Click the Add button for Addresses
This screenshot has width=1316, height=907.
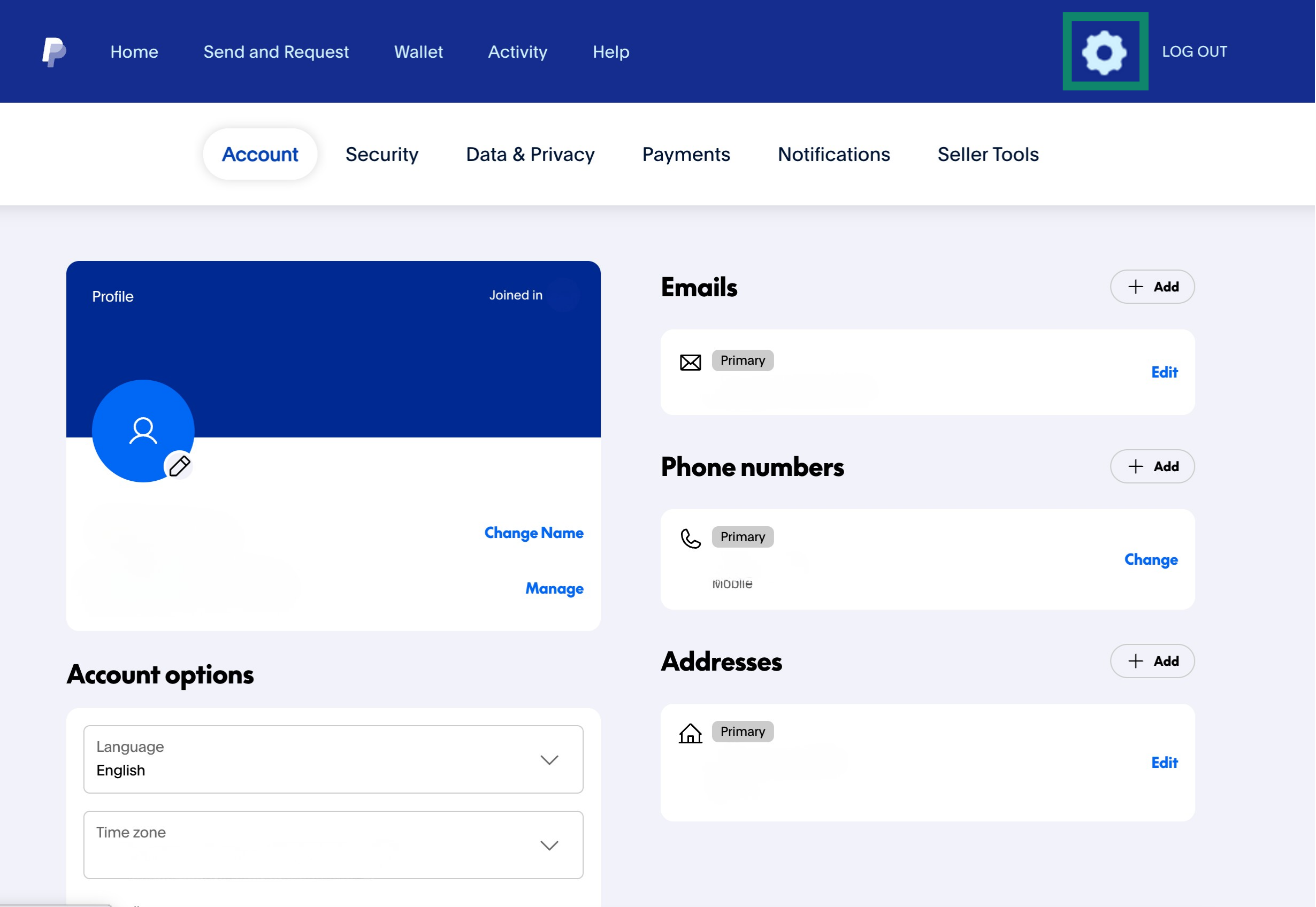1152,661
